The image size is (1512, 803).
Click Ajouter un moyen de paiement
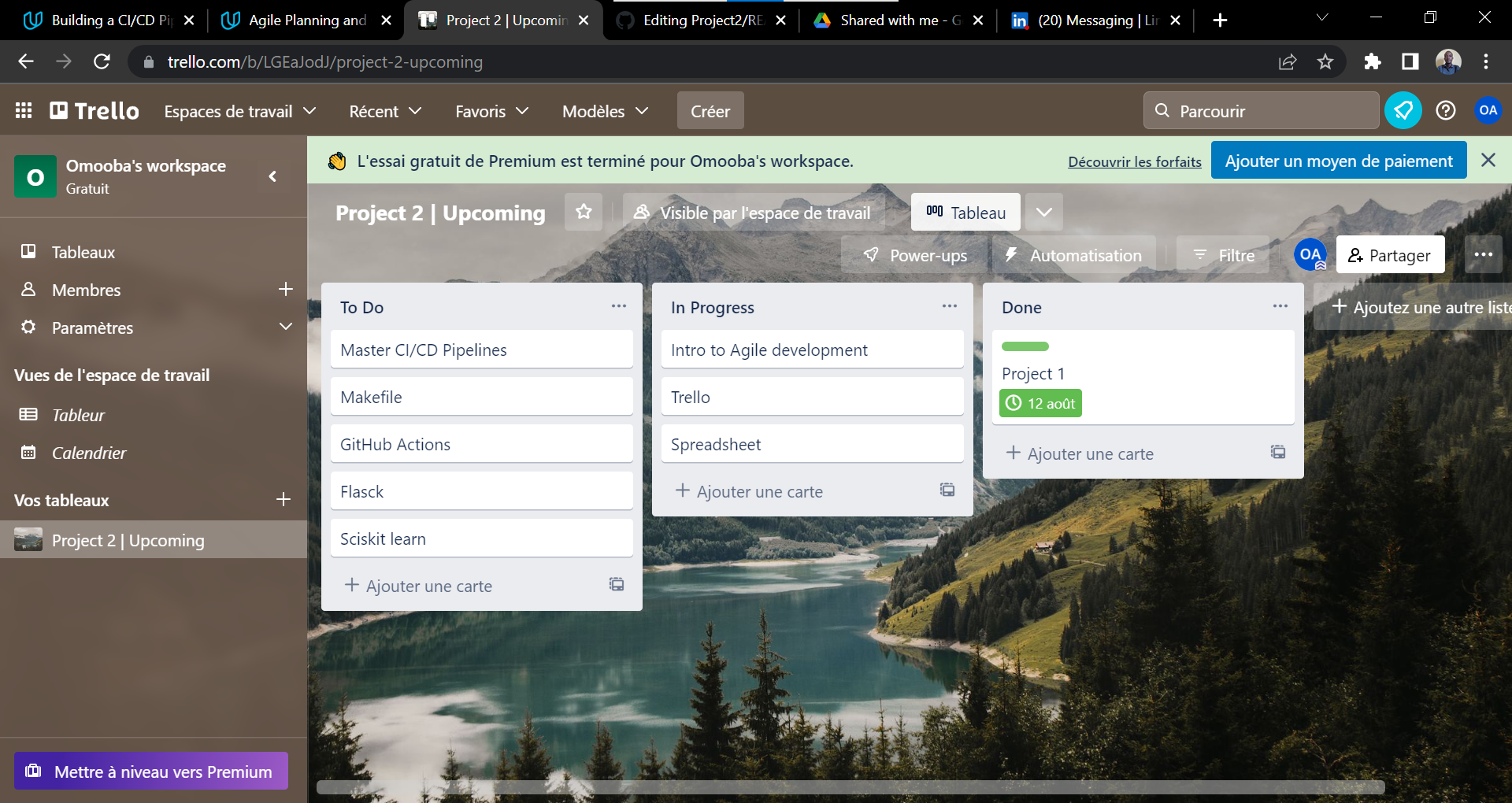(1338, 160)
